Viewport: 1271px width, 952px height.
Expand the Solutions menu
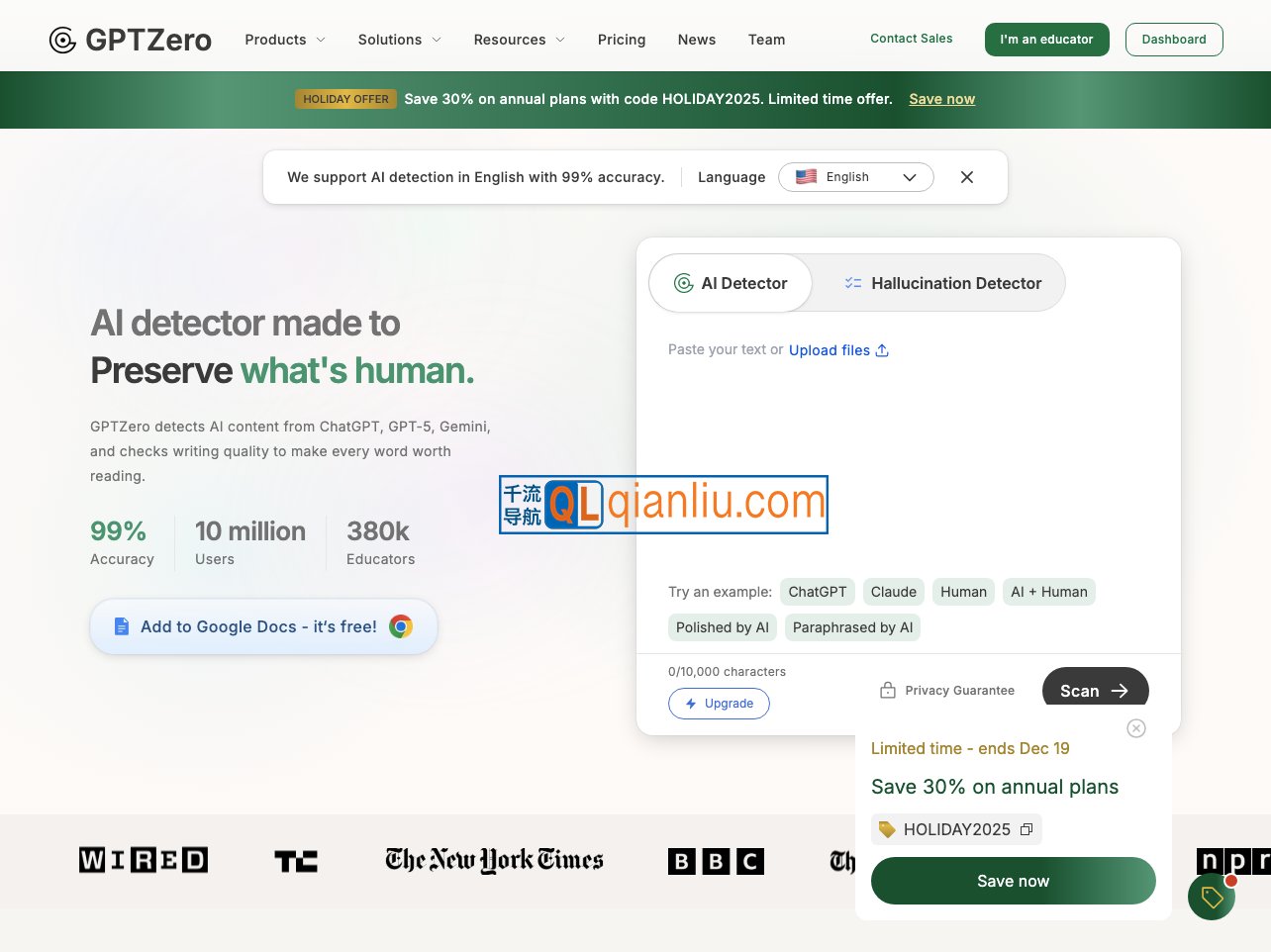click(x=399, y=40)
